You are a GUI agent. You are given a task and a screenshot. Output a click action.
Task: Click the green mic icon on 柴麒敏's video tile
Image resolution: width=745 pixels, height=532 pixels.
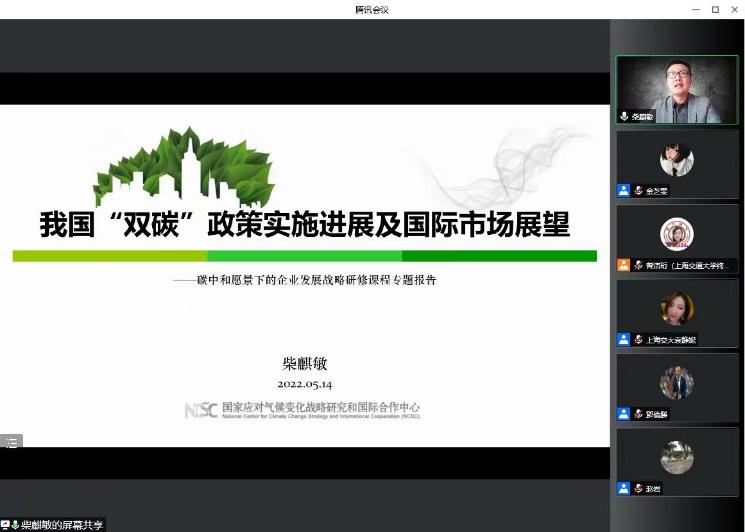coord(625,116)
